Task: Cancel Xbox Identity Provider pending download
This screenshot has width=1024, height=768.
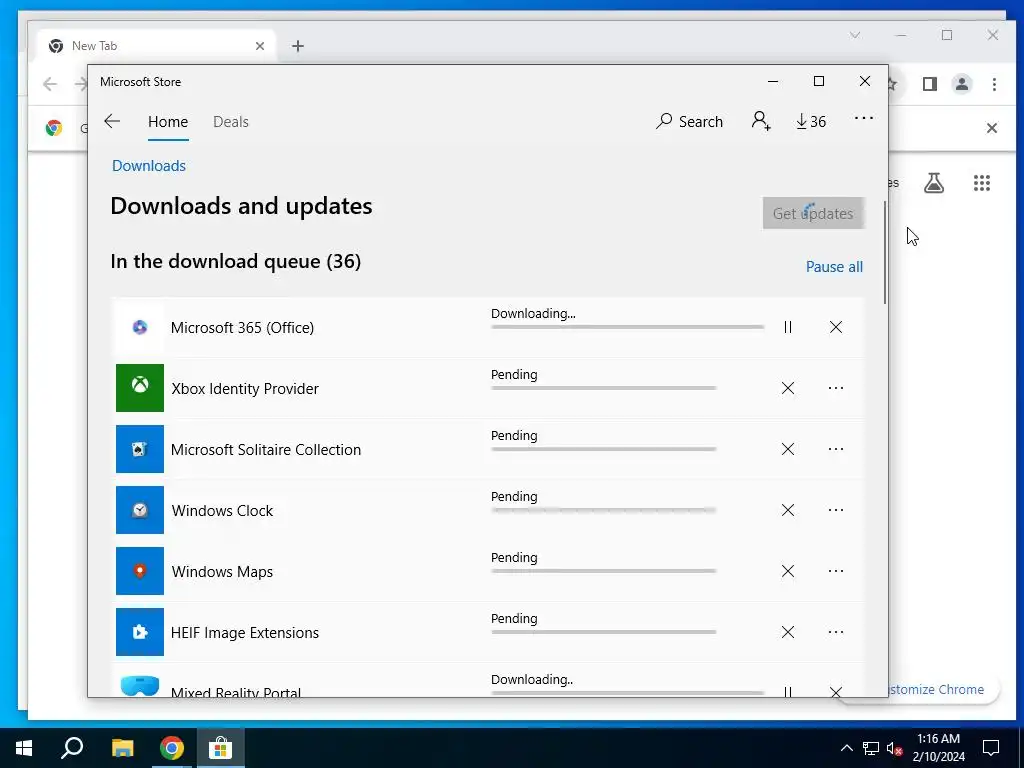Action: tap(788, 389)
